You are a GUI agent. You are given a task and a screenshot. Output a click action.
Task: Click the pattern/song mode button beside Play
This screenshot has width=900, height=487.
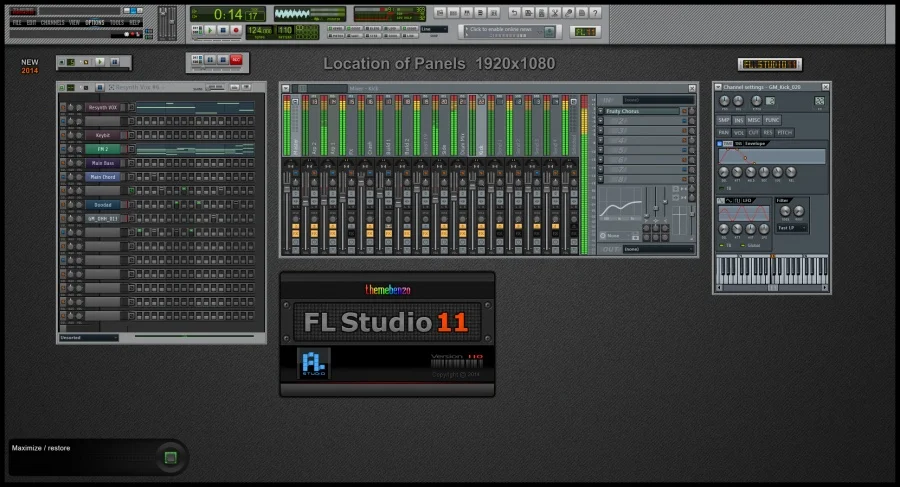(197, 28)
